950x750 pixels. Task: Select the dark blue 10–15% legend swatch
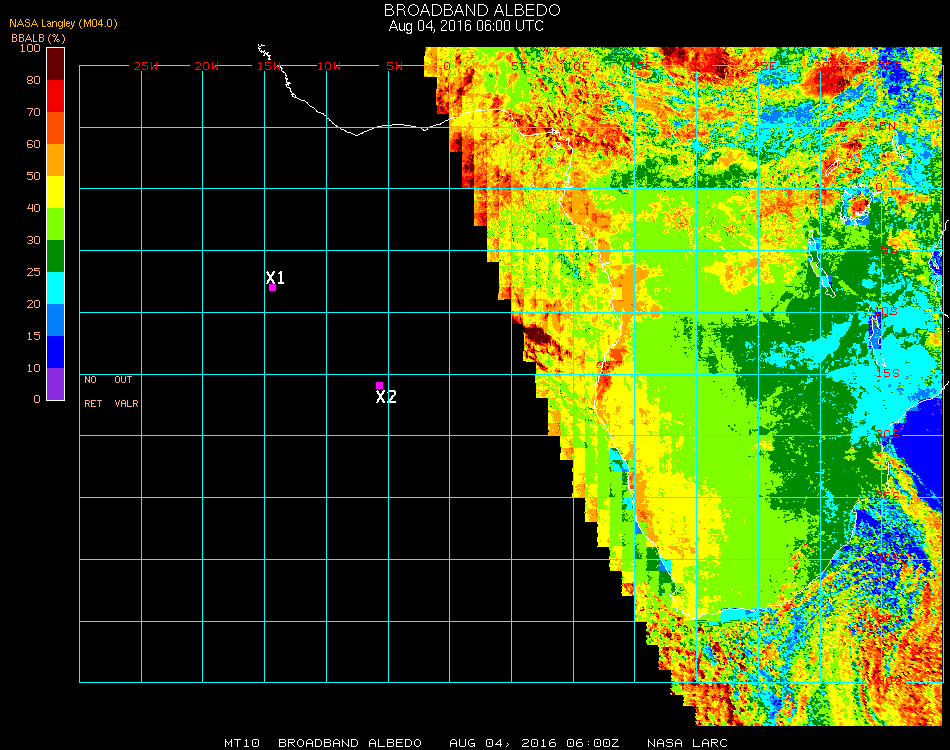pyautogui.click(x=55, y=352)
